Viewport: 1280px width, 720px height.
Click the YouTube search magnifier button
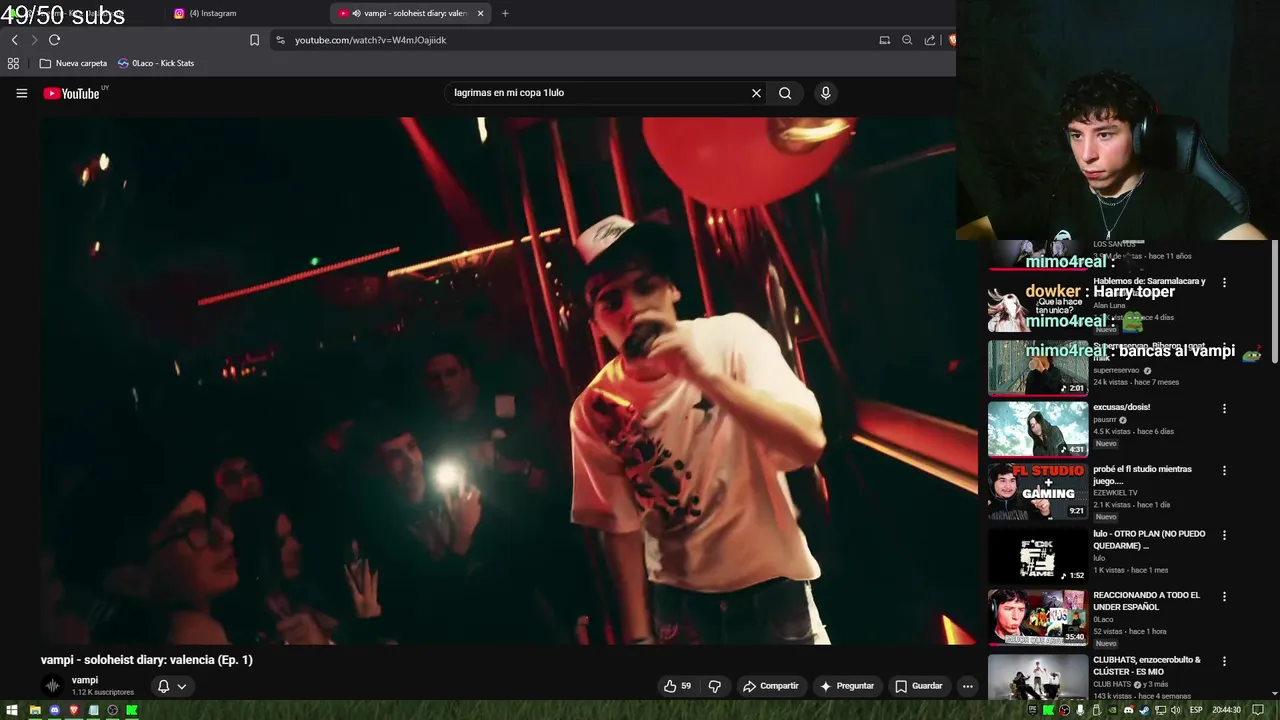[x=785, y=93]
